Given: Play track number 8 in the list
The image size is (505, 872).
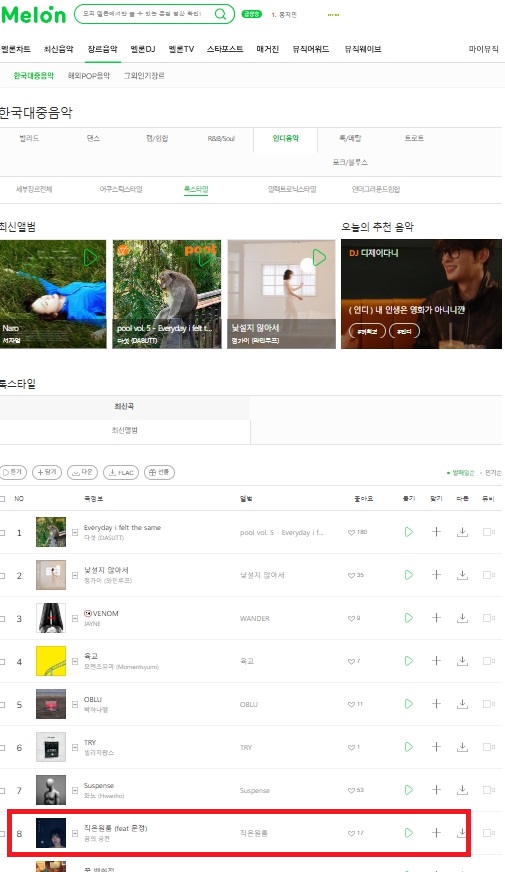Looking at the screenshot, I should pos(409,833).
